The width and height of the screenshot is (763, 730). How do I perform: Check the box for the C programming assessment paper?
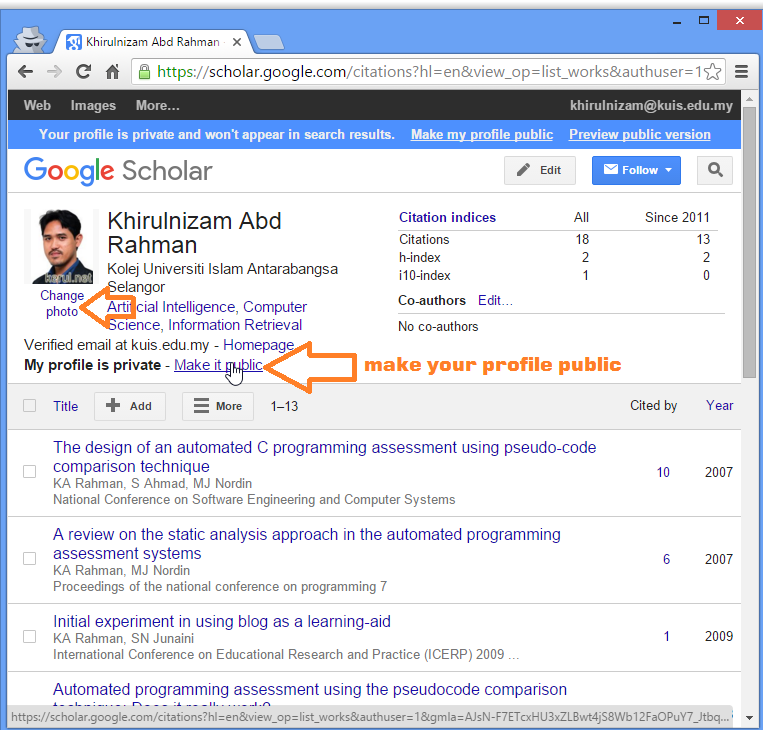point(30,472)
